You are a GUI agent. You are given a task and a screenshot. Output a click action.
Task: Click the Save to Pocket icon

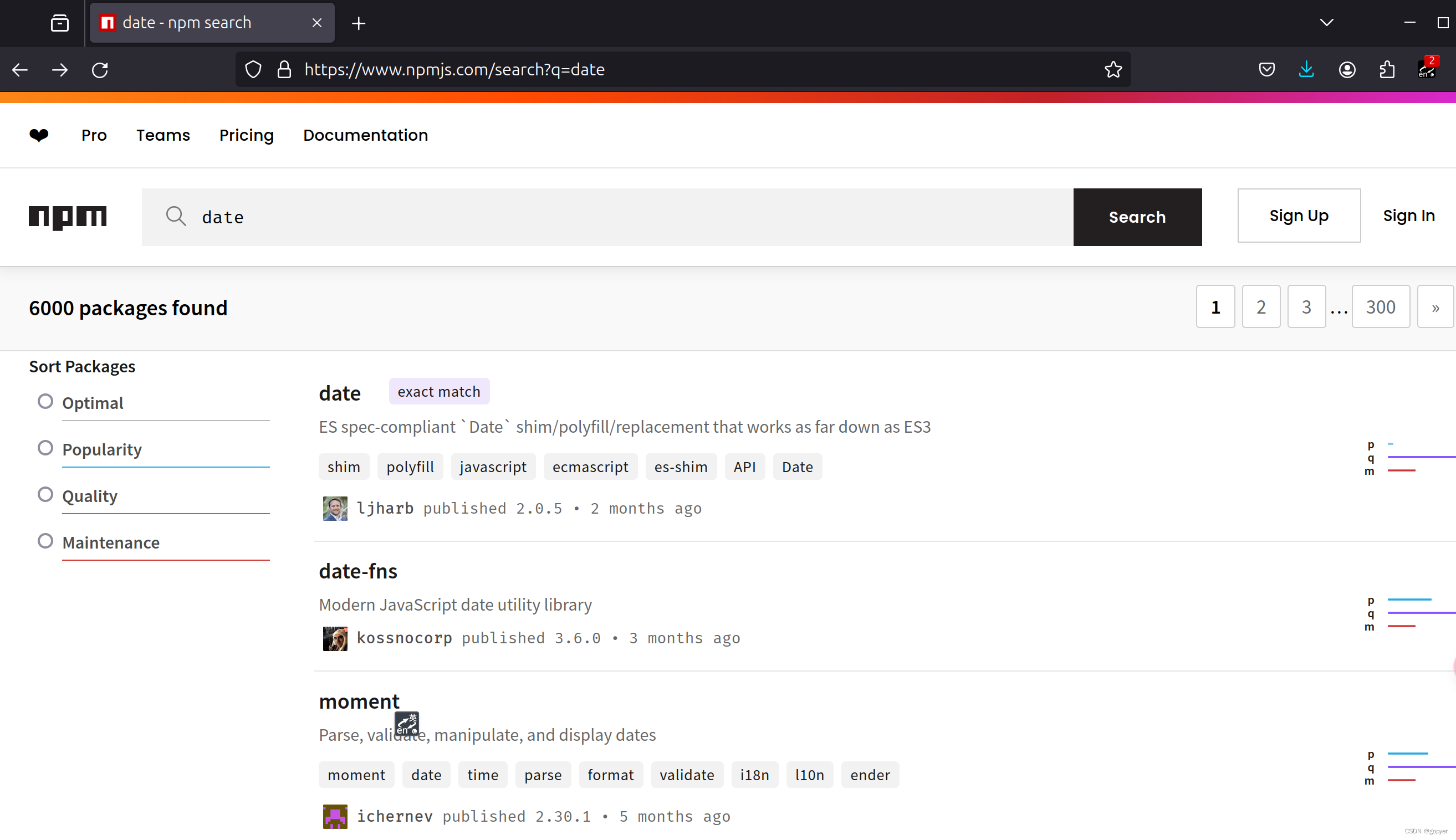1266,70
